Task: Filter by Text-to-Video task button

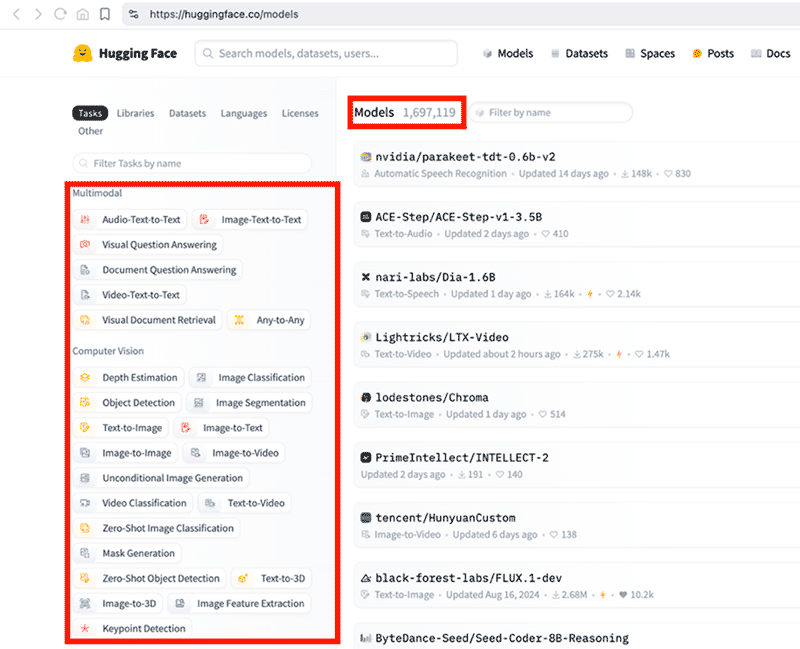Action: pyautogui.click(x=244, y=503)
